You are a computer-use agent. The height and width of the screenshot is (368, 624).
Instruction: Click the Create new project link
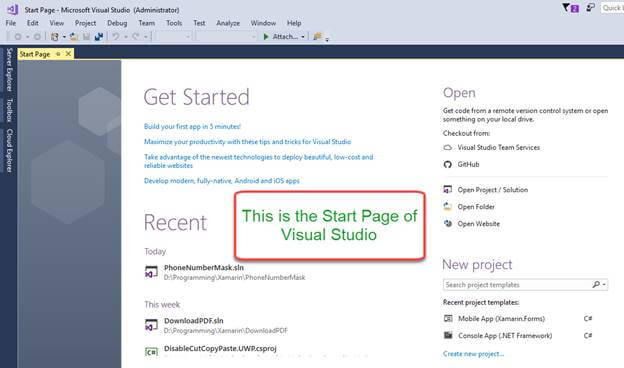tap(473, 354)
